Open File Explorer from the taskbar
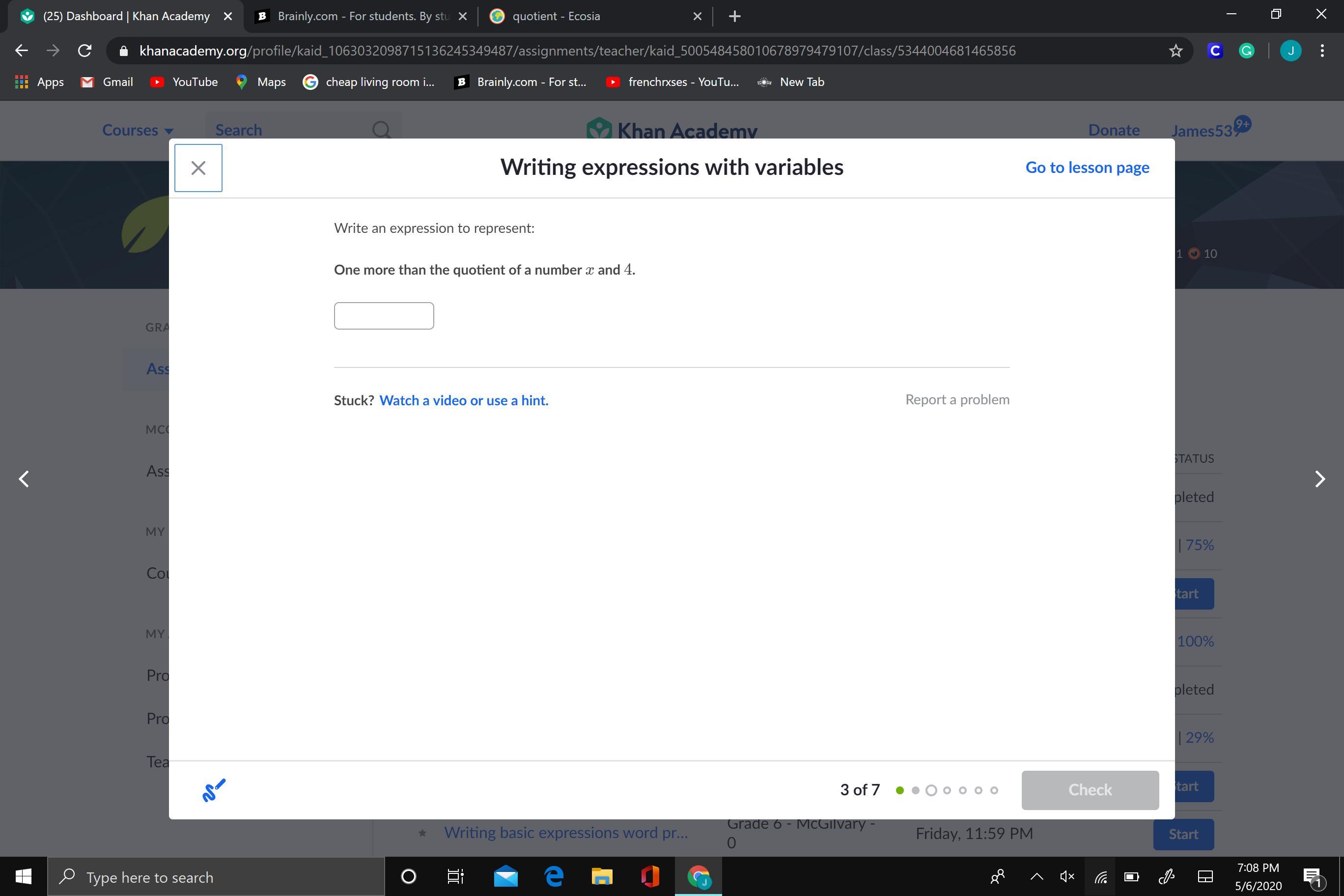 601,876
